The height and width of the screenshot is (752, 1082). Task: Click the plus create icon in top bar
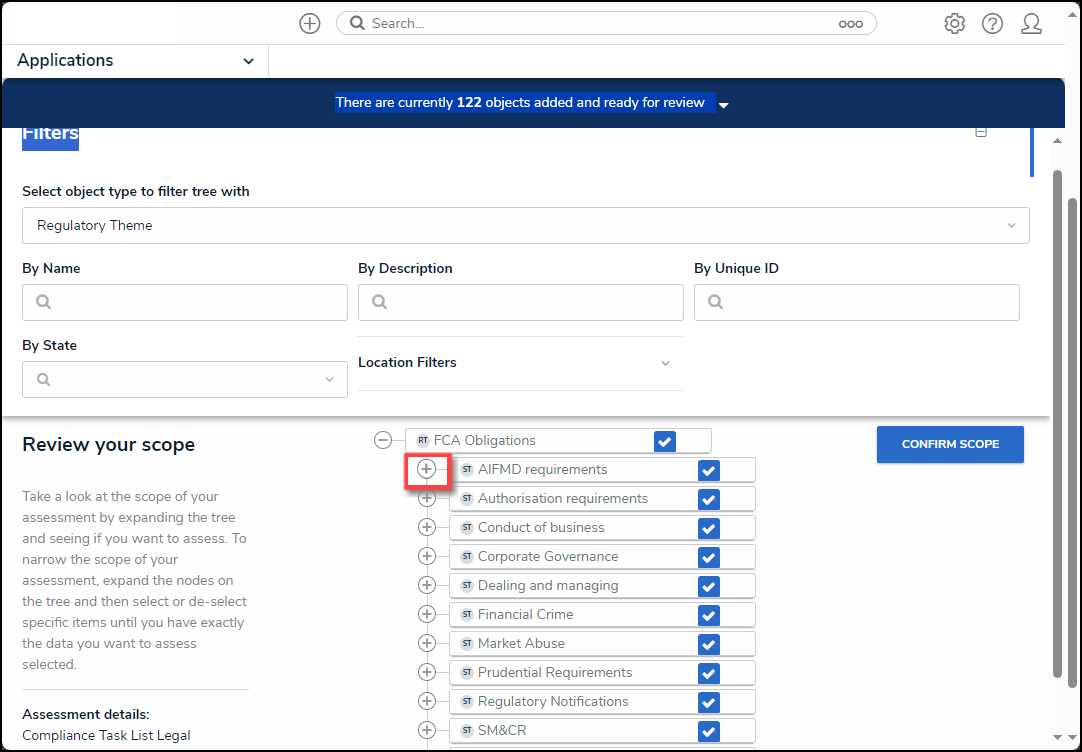click(x=310, y=23)
